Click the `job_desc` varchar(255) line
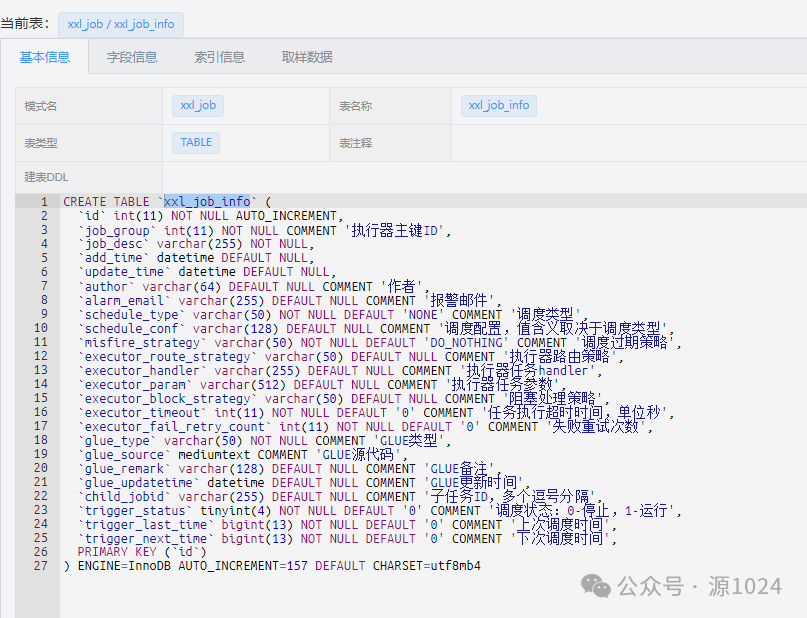Viewport: 807px width, 618px height. [196, 243]
